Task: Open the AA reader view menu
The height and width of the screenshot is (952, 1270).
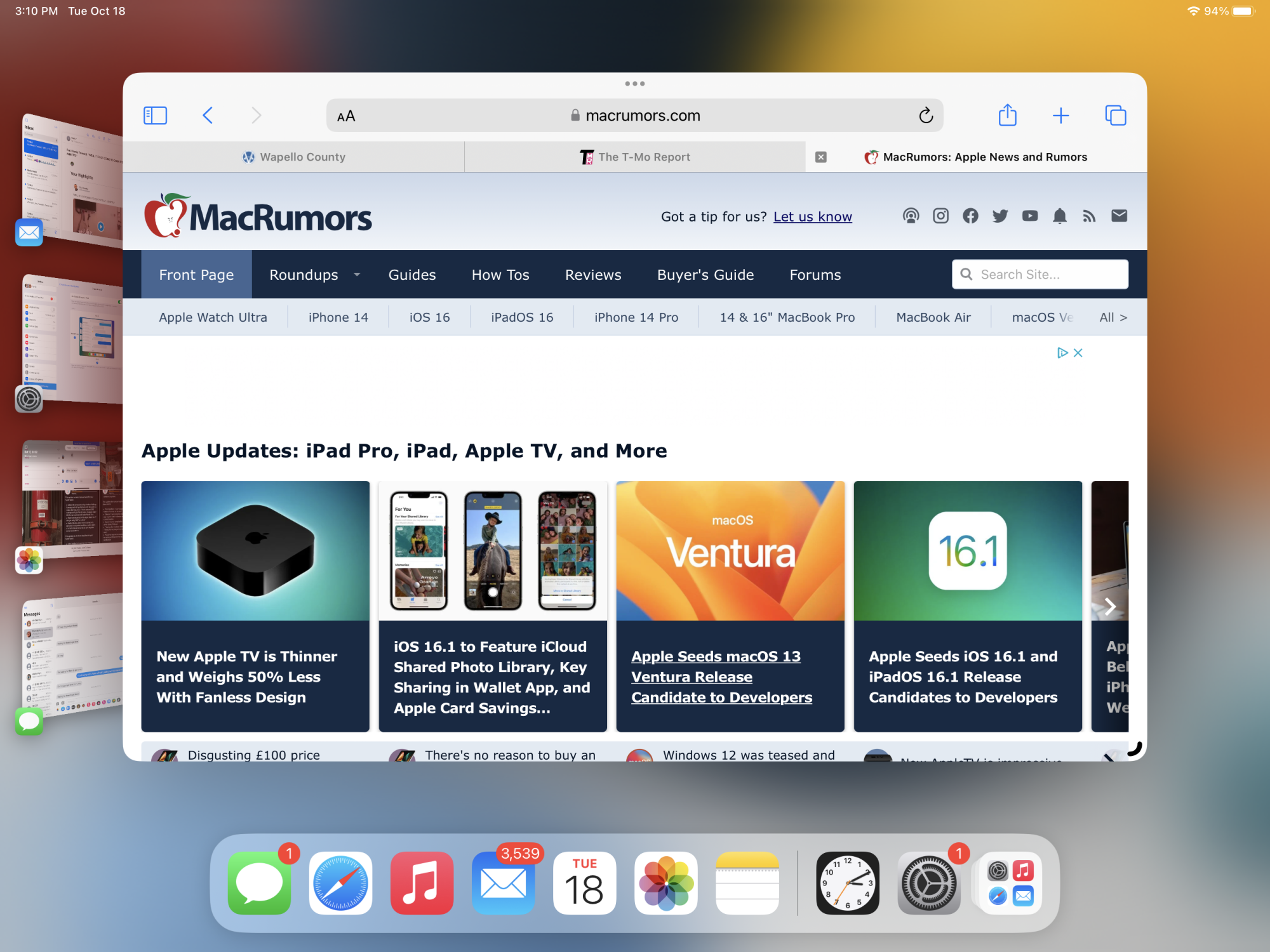Action: coord(346,116)
